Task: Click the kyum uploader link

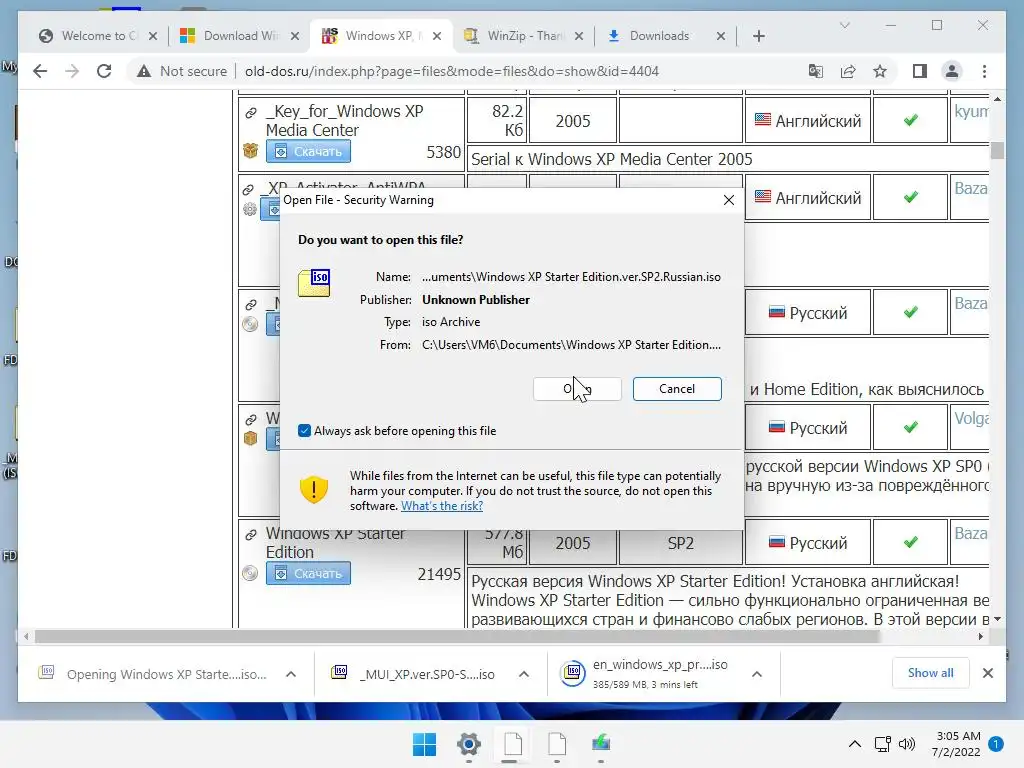Action: (971, 112)
